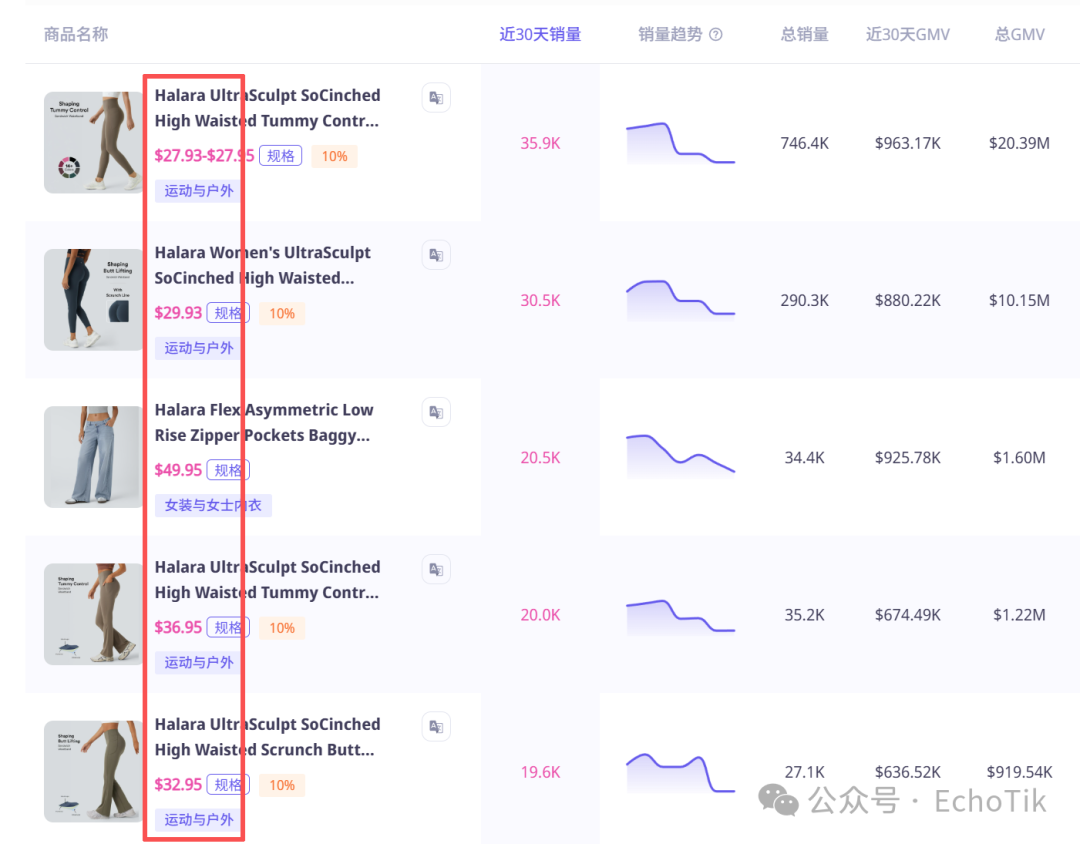Click 规格 button beside the $36.95 price
The width and height of the screenshot is (1080, 844).
click(228, 628)
